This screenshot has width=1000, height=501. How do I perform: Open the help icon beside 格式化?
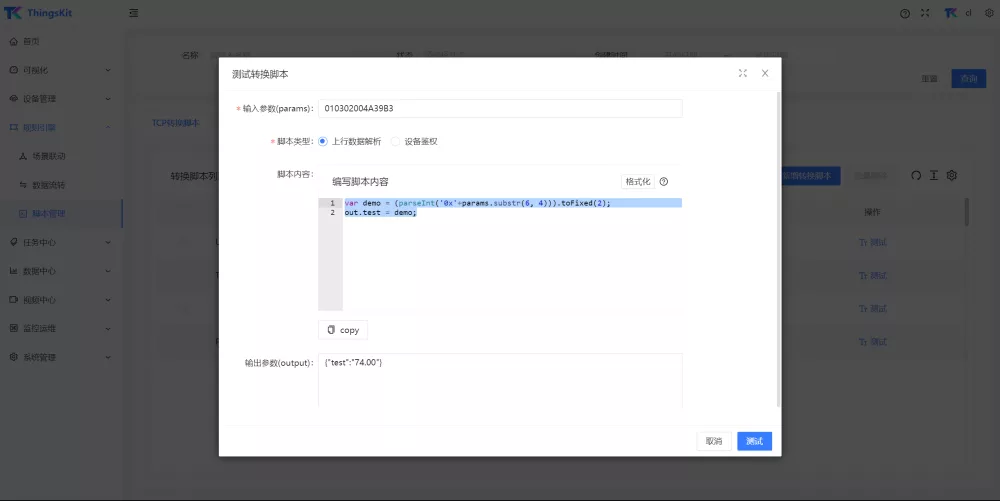click(664, 182)
